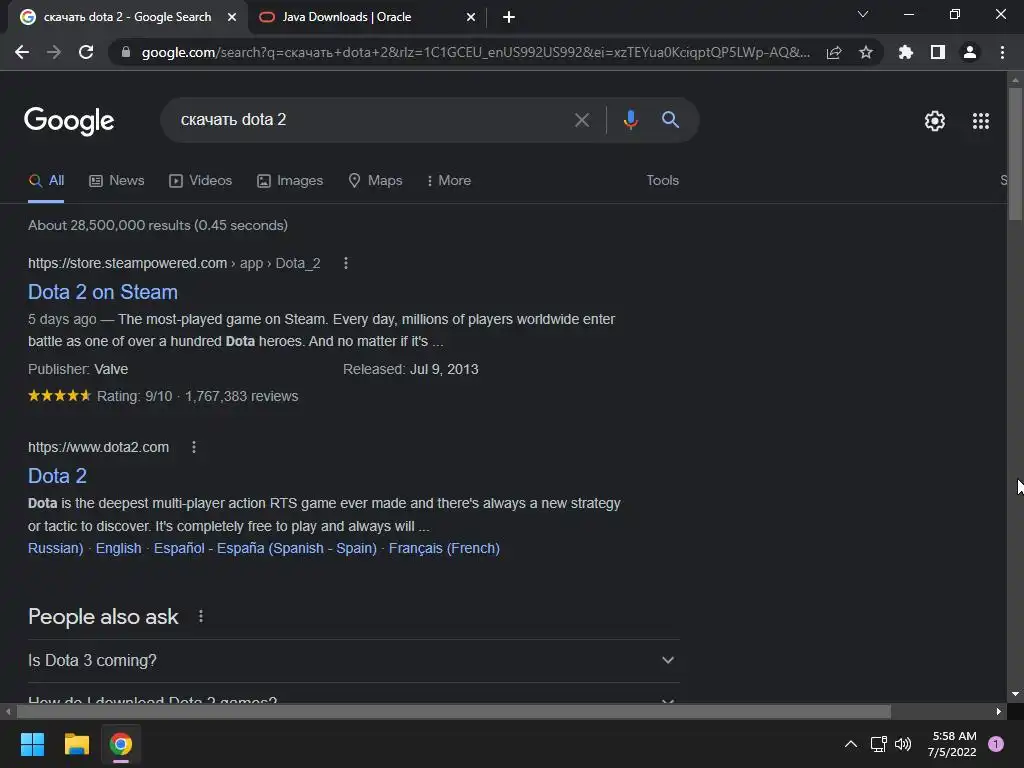Switch to News results
This screenshot has height=768, width=1024.
[x=117, y=181]
